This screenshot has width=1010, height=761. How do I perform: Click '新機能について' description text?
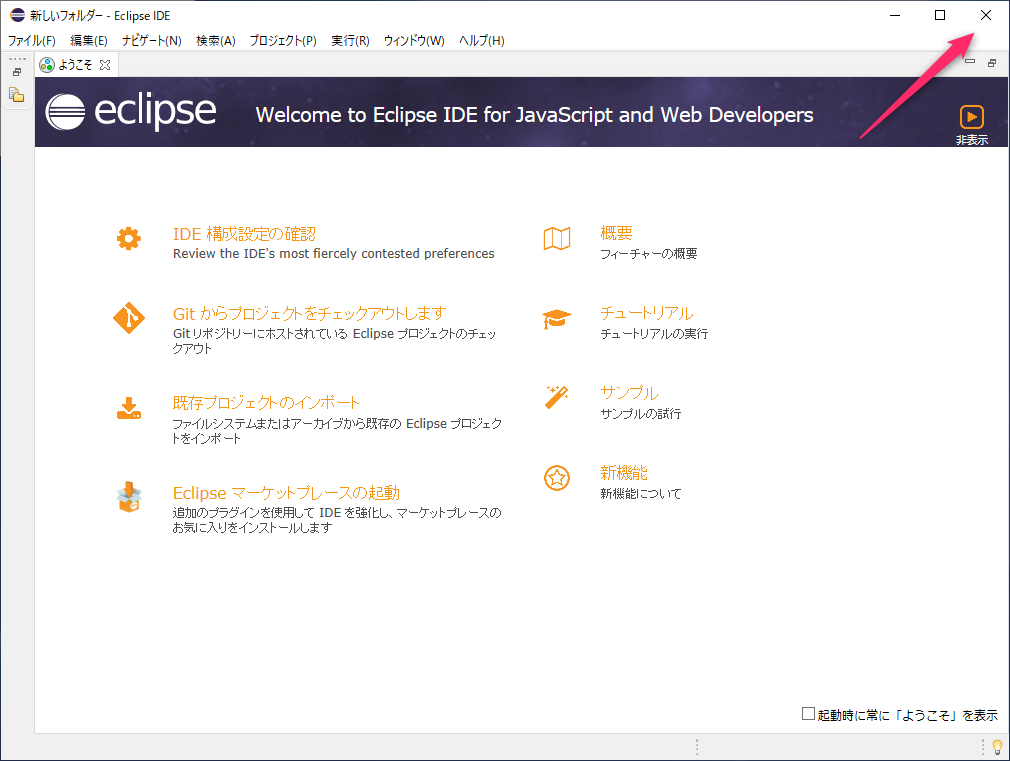pyautogui.click(x=640, y=494)
